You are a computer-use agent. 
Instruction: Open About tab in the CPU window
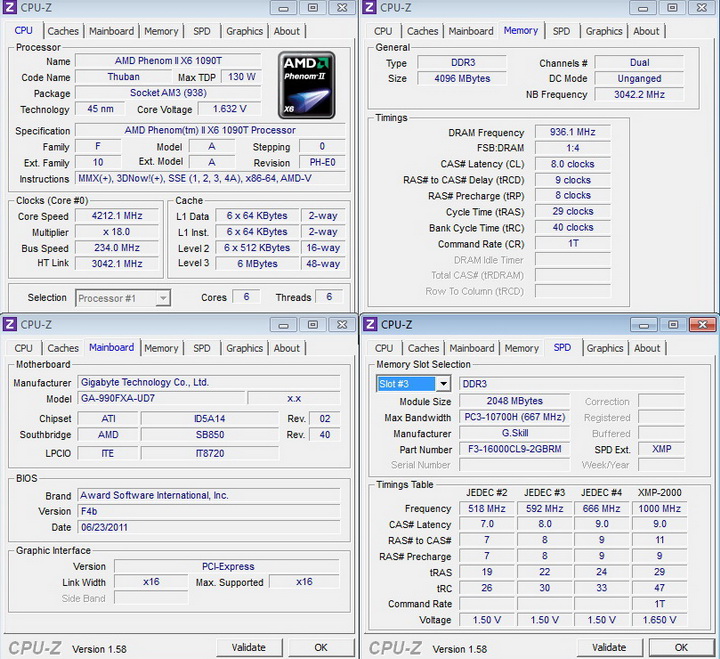[287, 31]
